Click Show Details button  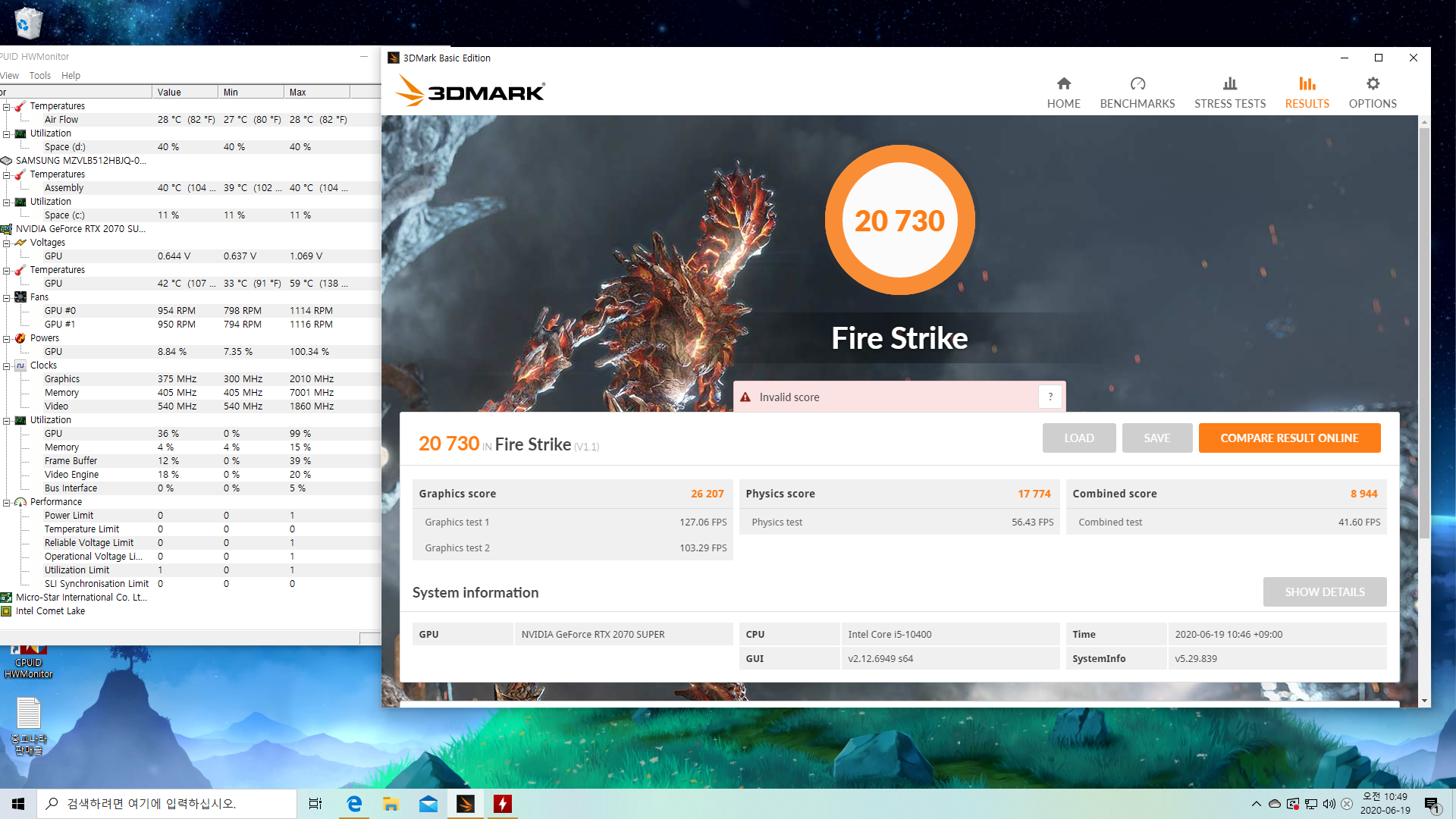click(x=1324, y=592)
